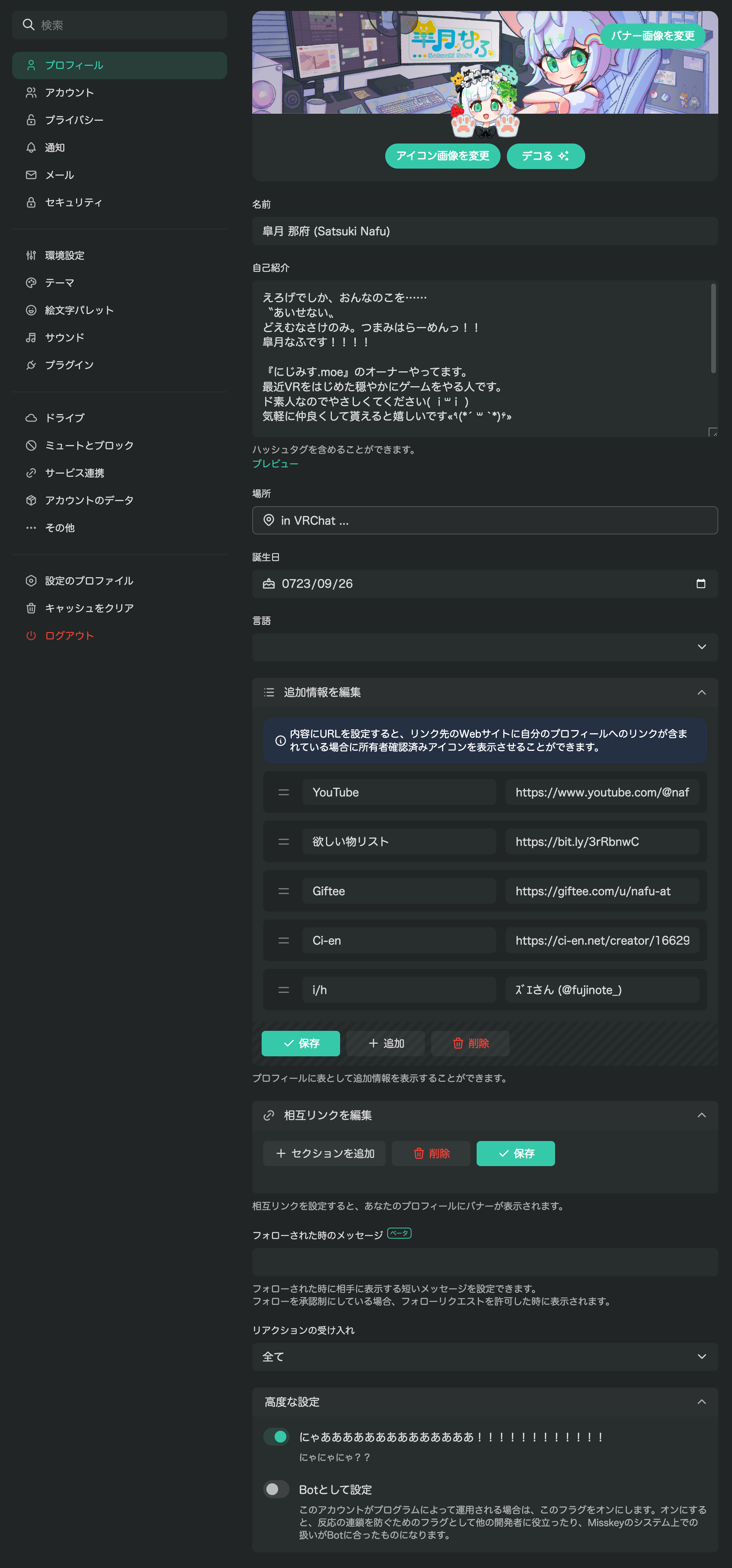Image resolution: width=732 pixels, height=1568 pixels.
Task: Click the i/h value input field
Action: click(x=602, y=989)
